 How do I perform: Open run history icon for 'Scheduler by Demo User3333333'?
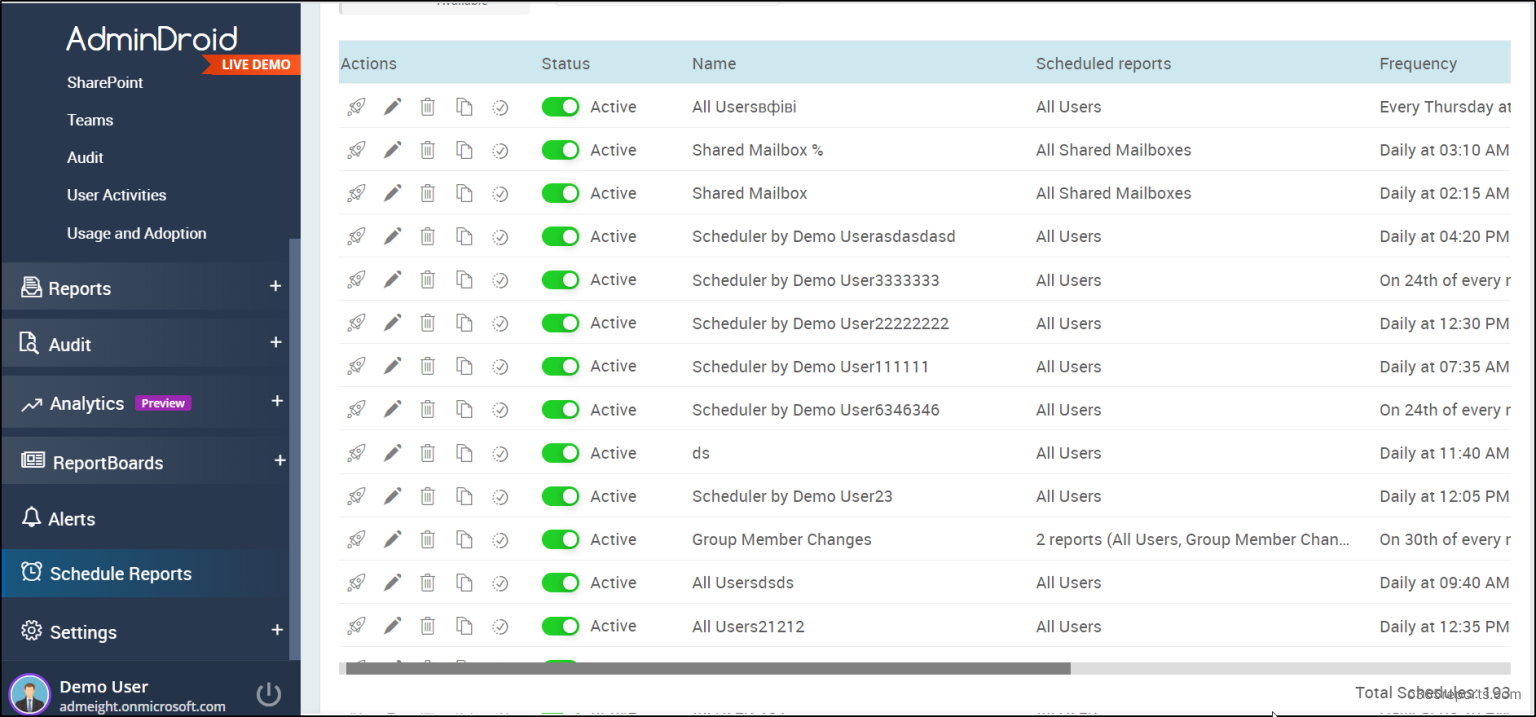coord(500,280)
